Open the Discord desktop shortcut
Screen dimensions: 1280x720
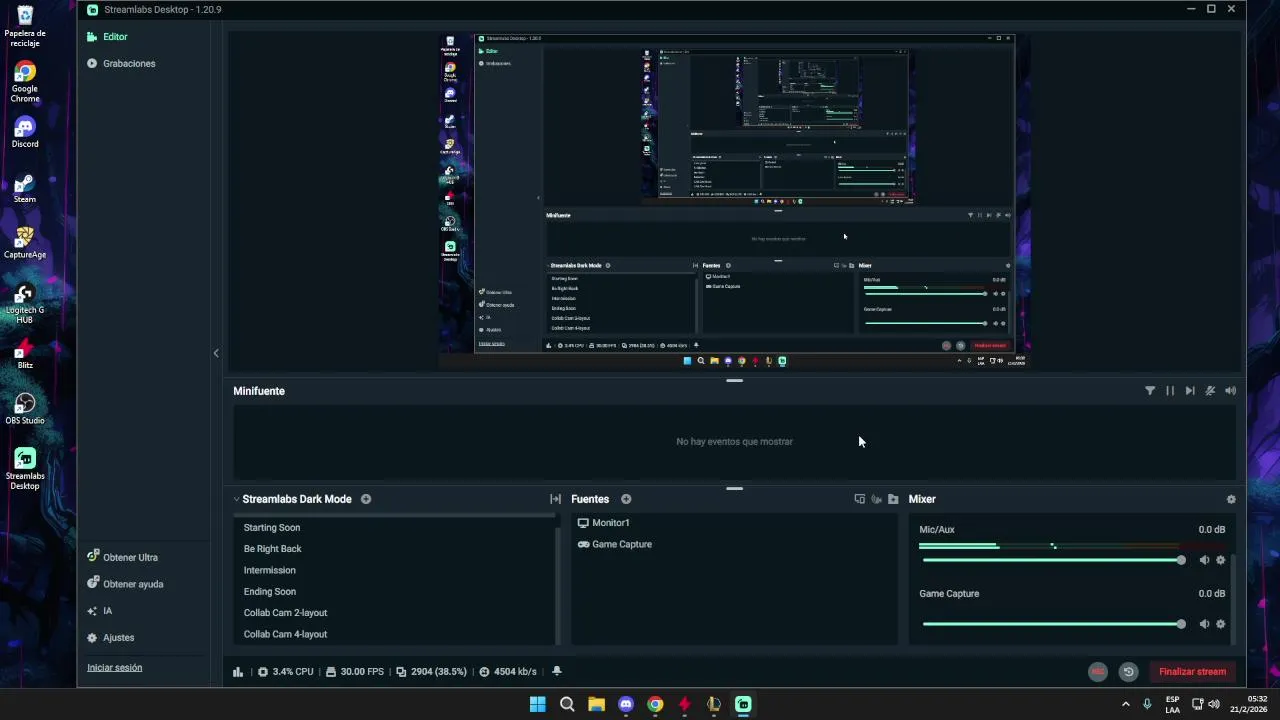(25, 132)
